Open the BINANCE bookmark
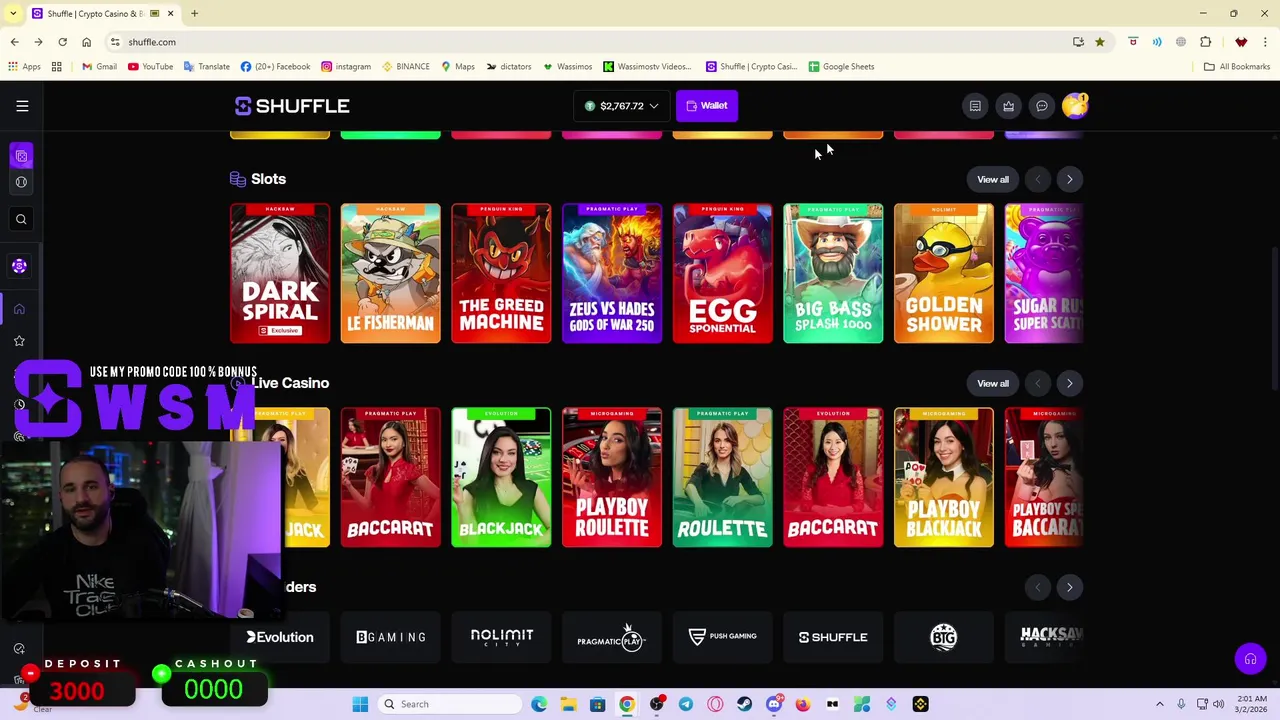Viewport: 1280px width, 720px height. coord(406,66)
